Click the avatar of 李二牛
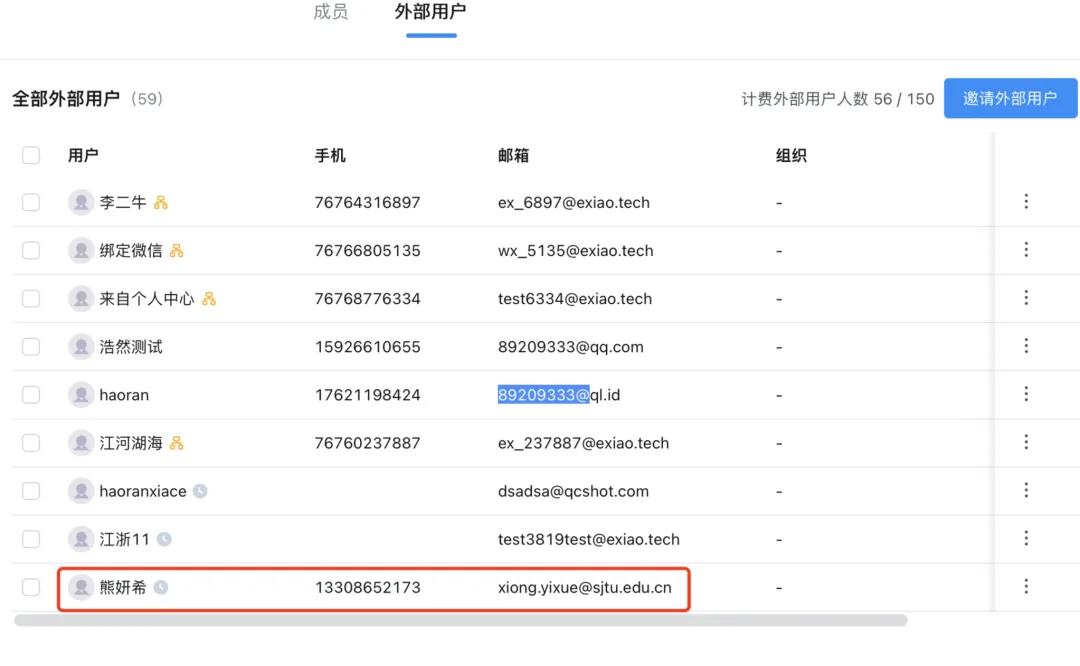The width and height of the screenshot is (1080, 666). (81, 202)
